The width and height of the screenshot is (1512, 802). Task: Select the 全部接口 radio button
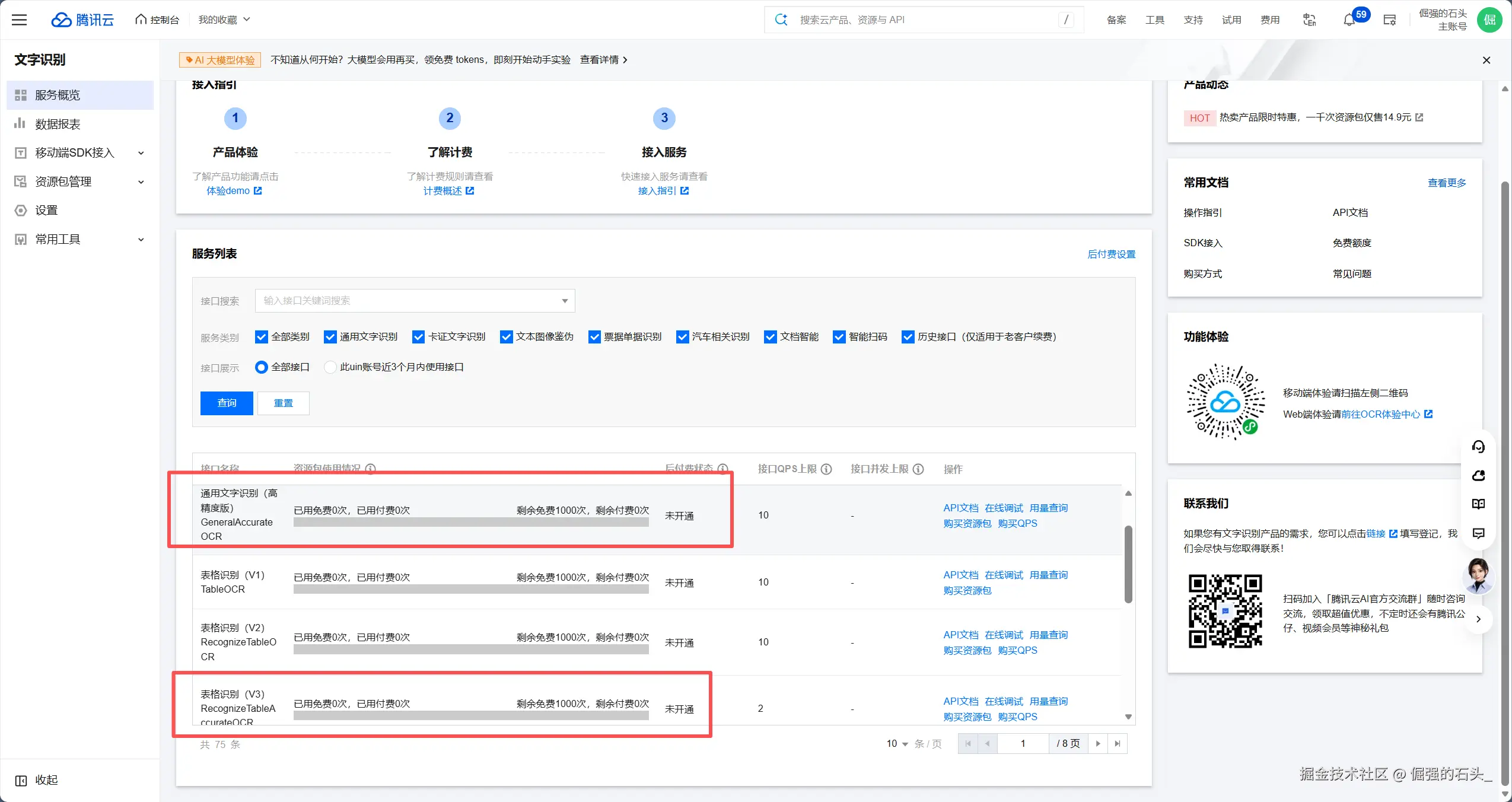tap(261, 367)
